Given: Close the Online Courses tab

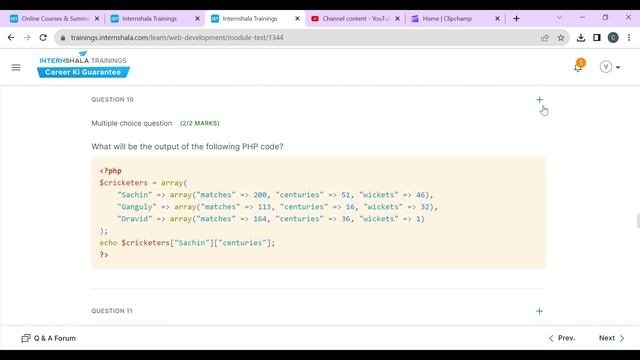Looking at the screenshot, I should point(97,19).
